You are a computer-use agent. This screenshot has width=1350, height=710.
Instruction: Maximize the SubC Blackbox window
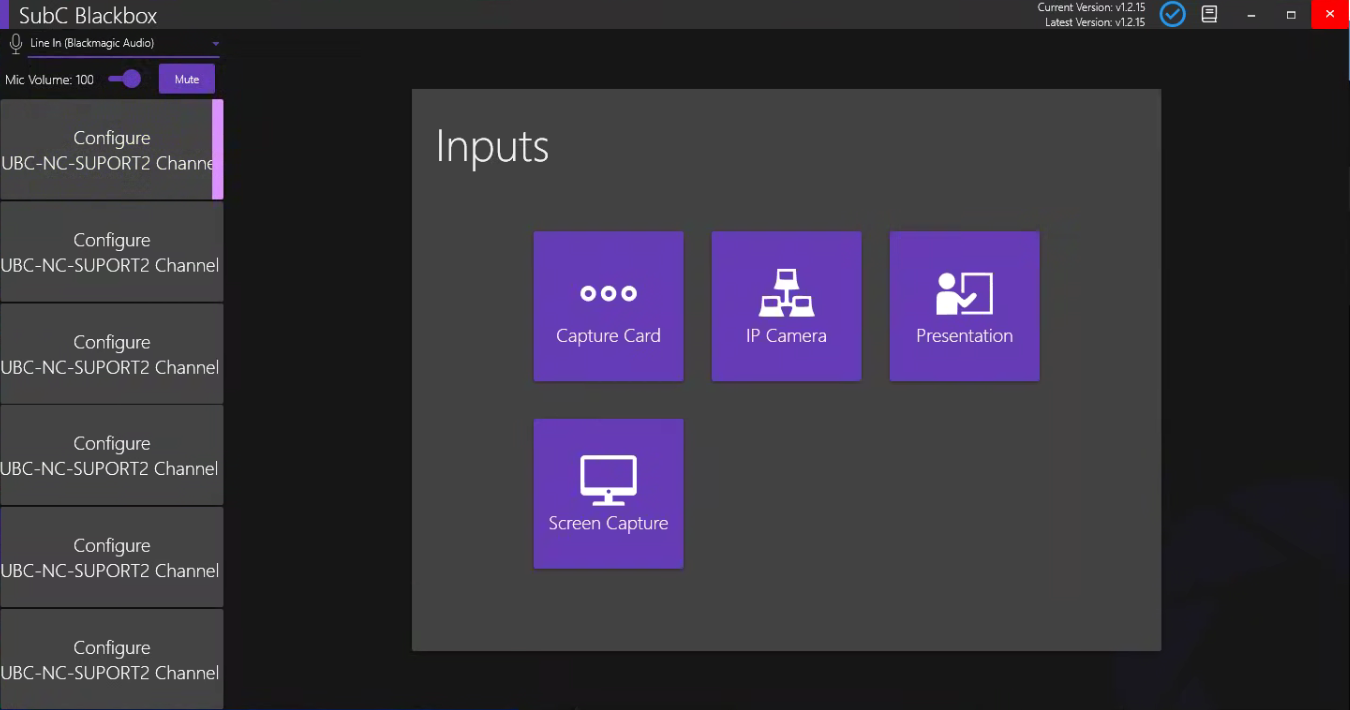coord(1291,14)
